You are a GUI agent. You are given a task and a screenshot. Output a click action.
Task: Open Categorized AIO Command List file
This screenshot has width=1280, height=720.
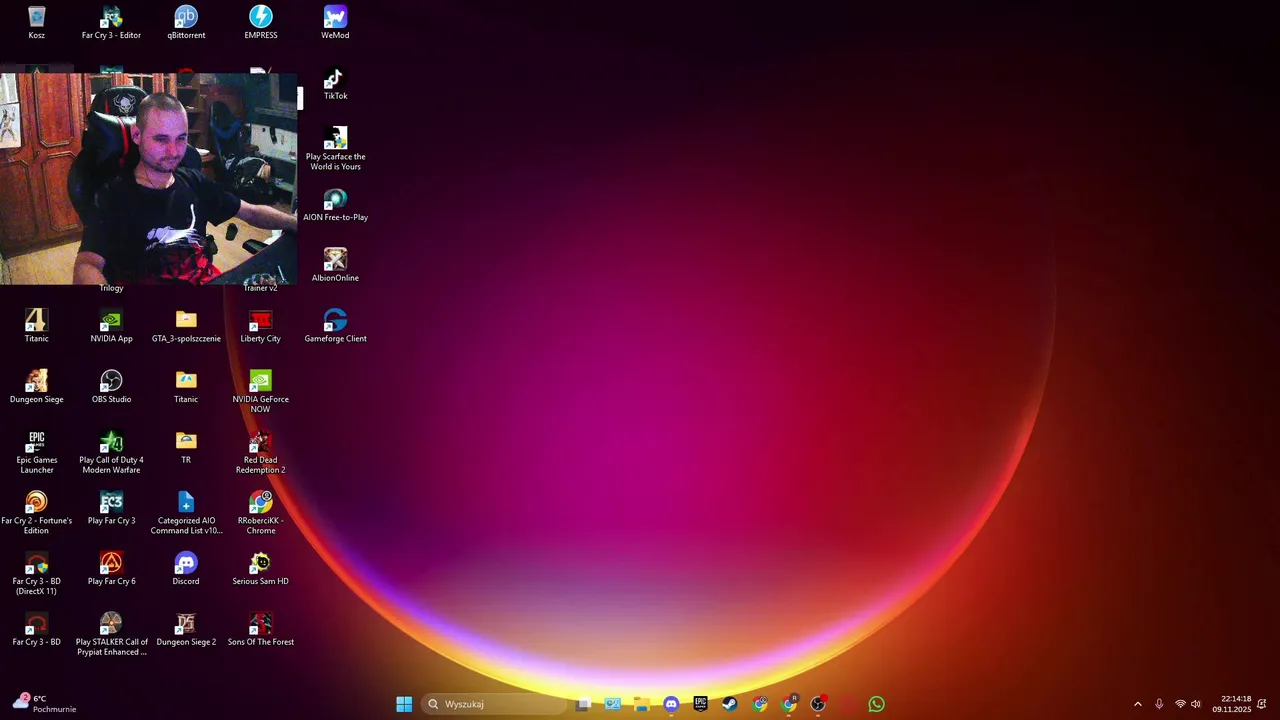tap(186, 514)
